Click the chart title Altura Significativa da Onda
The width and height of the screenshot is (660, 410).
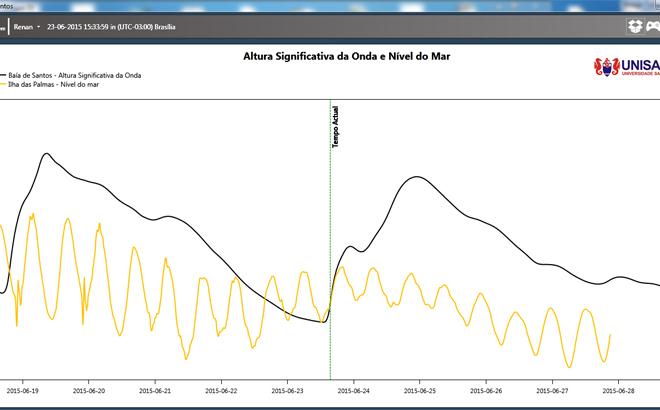click(347, 56)
